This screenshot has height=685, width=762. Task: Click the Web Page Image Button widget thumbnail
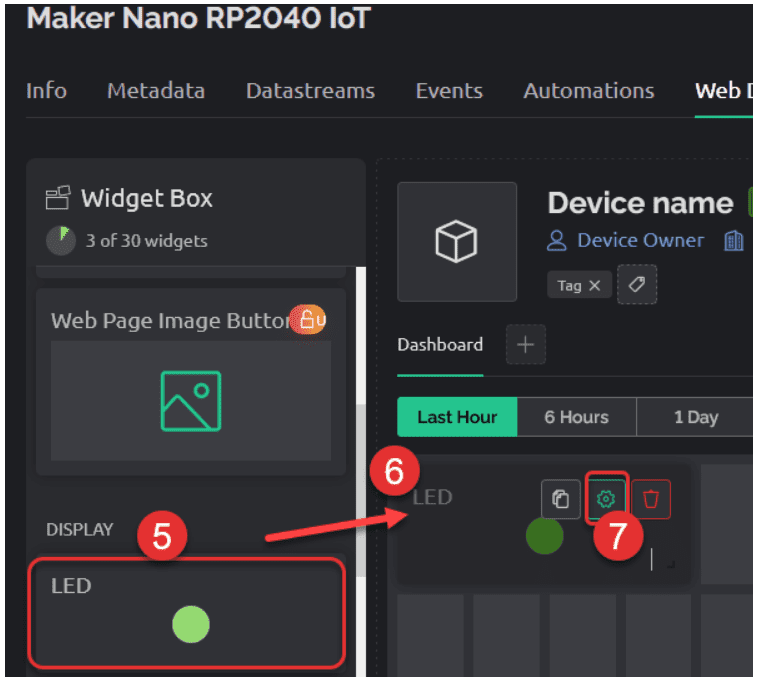click(190, 400)
